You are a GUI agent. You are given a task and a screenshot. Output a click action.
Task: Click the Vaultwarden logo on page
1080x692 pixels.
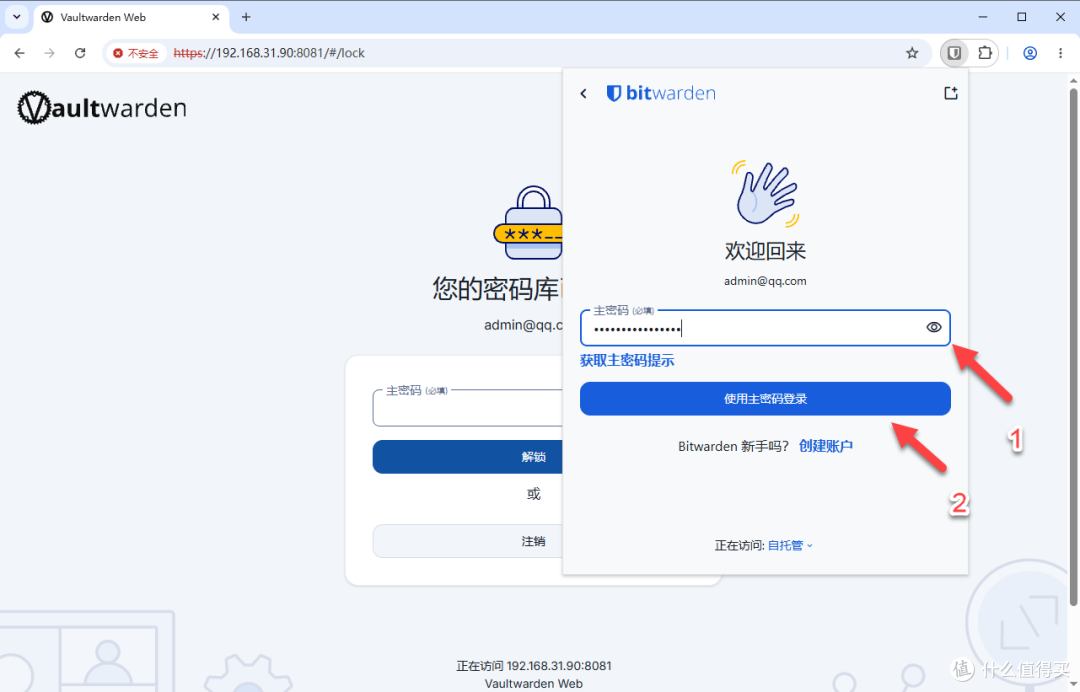pos(102,108)
